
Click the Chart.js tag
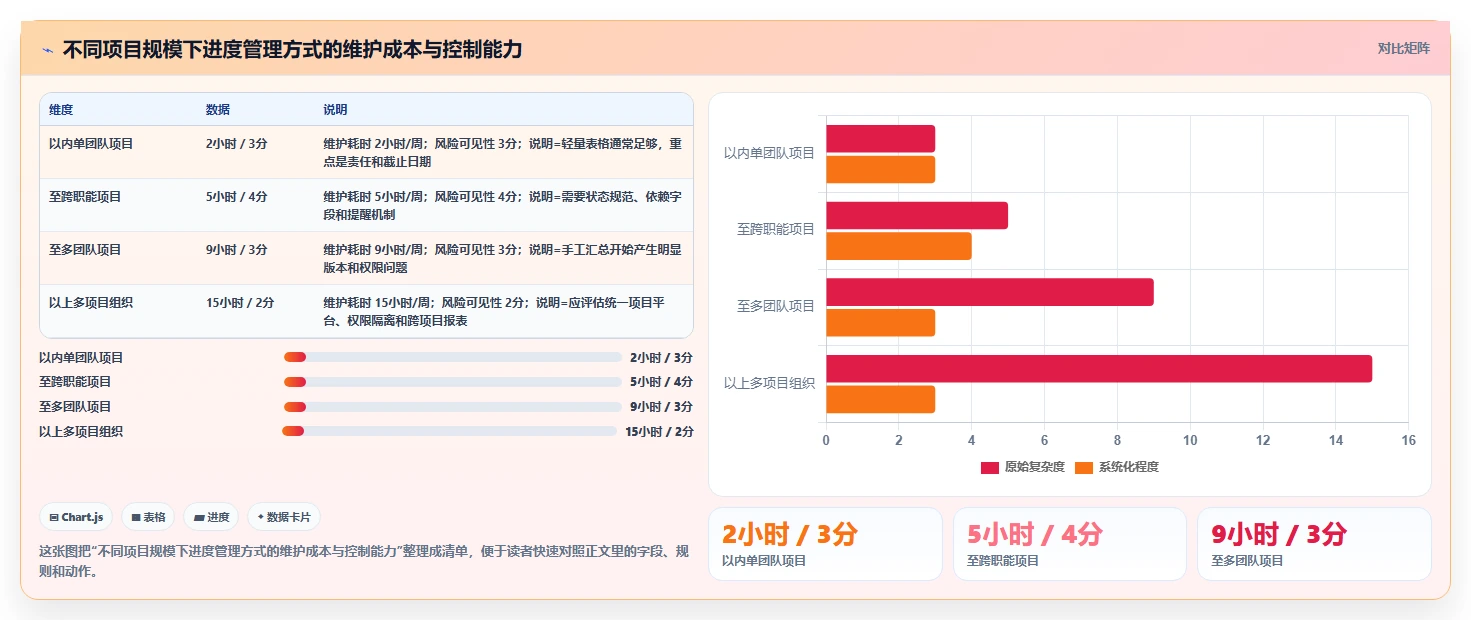point(76,517)
